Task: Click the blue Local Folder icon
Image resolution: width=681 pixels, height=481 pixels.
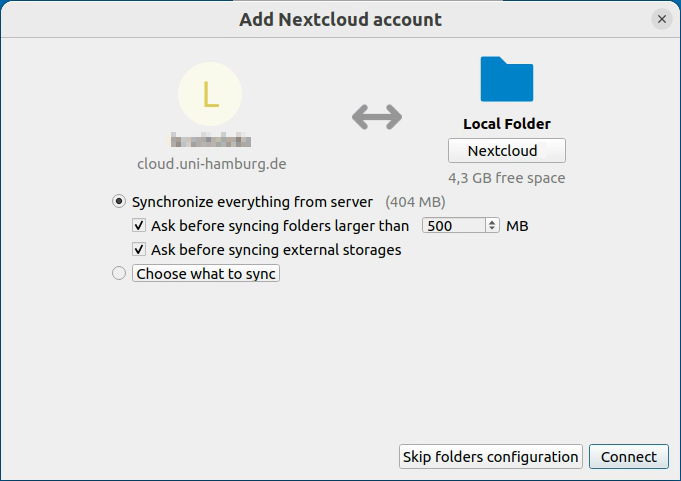Action: pyautogui.click(x=506, y=79)
